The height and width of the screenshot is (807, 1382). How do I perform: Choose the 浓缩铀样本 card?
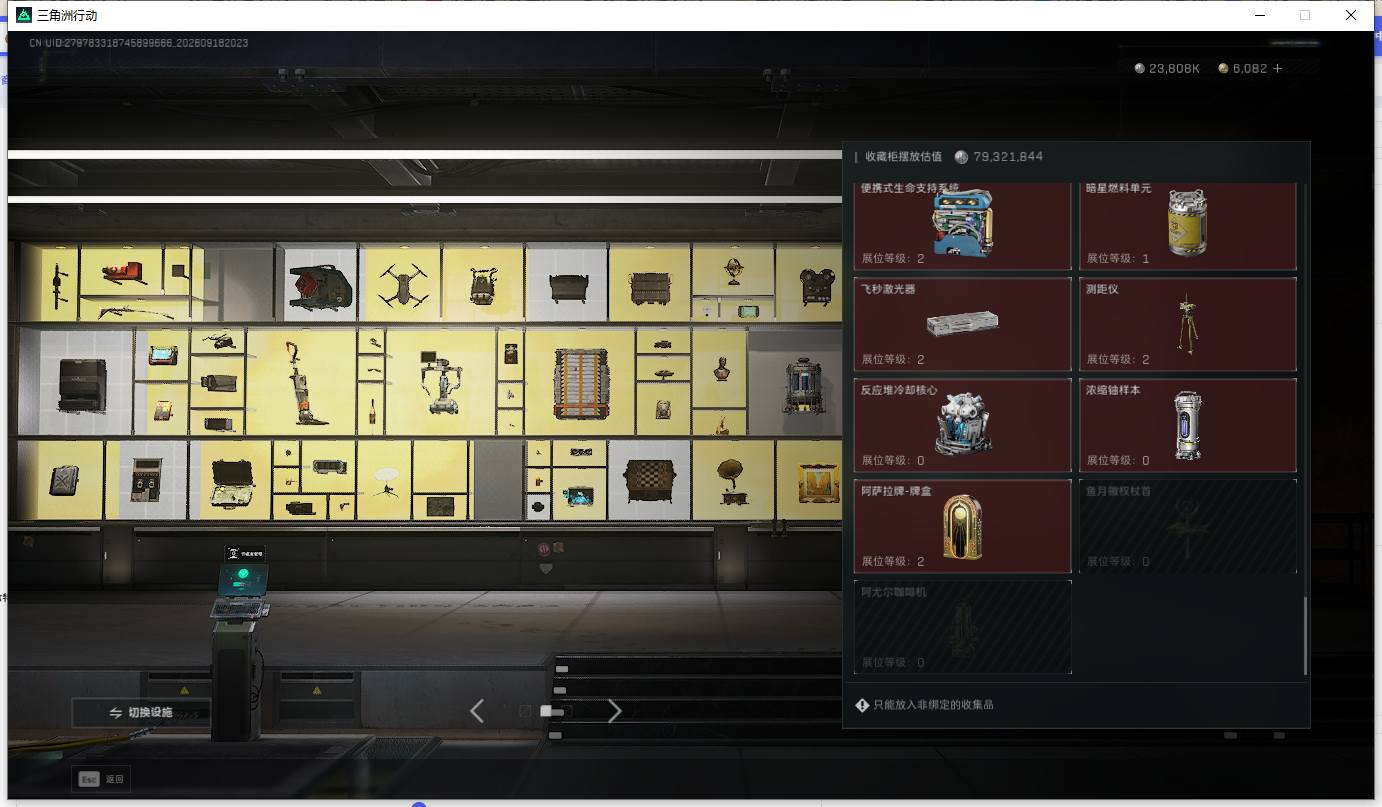point(1188,425)
